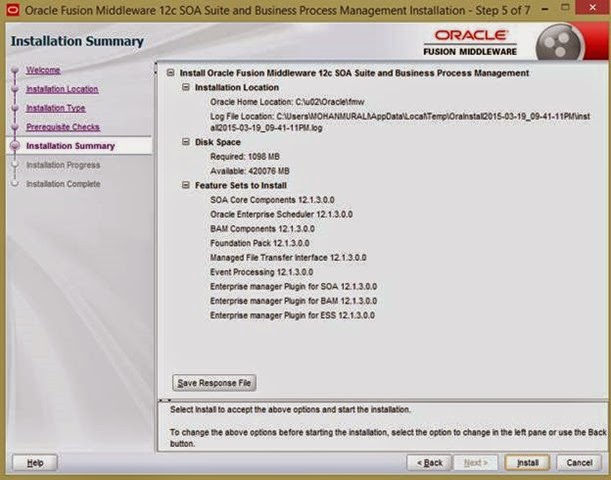Image resolution: width=611 pixels, height=480 pixels.
Task: Select SOA Core Components 12.1.3.0.0 row
Action: click(x=272, y=200)
